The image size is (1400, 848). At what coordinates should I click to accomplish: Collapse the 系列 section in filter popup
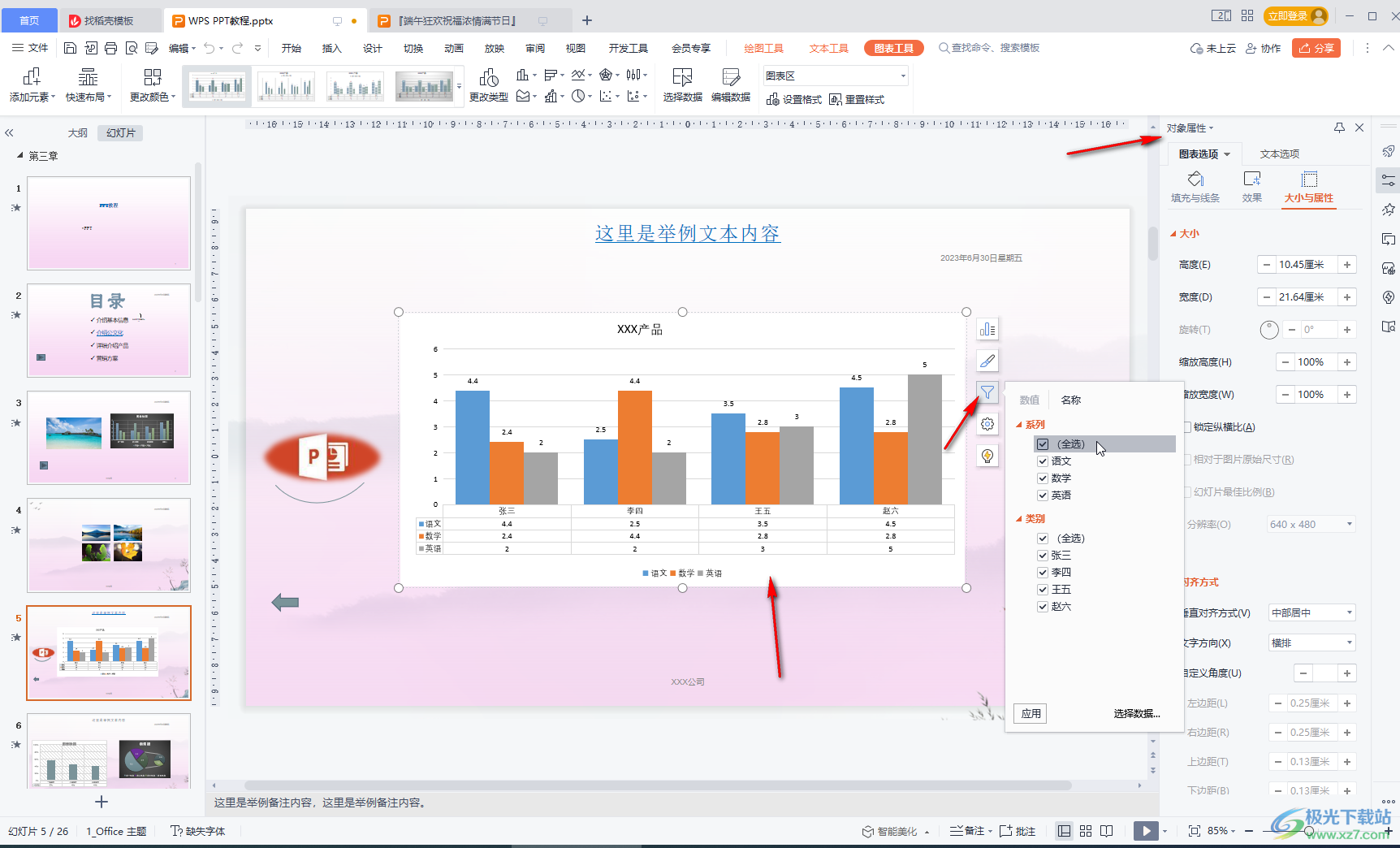click(x=1019, y=425)
